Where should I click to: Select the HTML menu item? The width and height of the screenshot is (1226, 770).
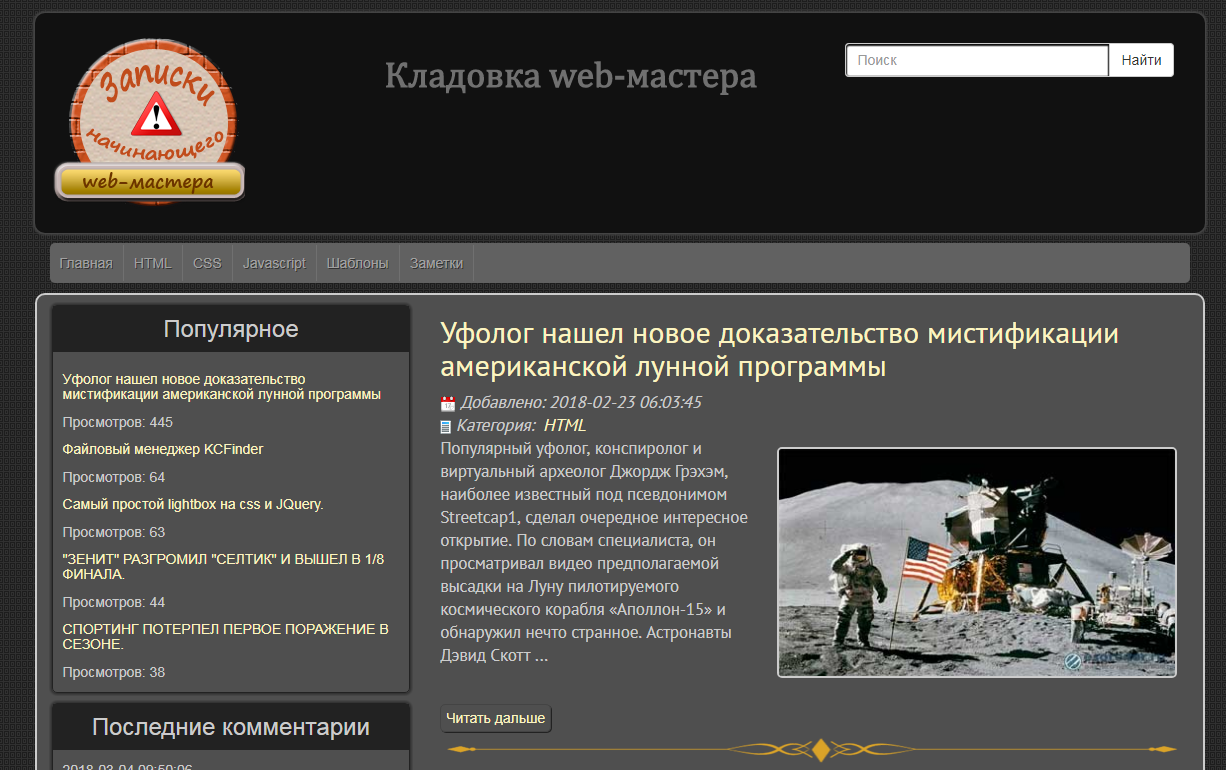(x=152, y=263)
